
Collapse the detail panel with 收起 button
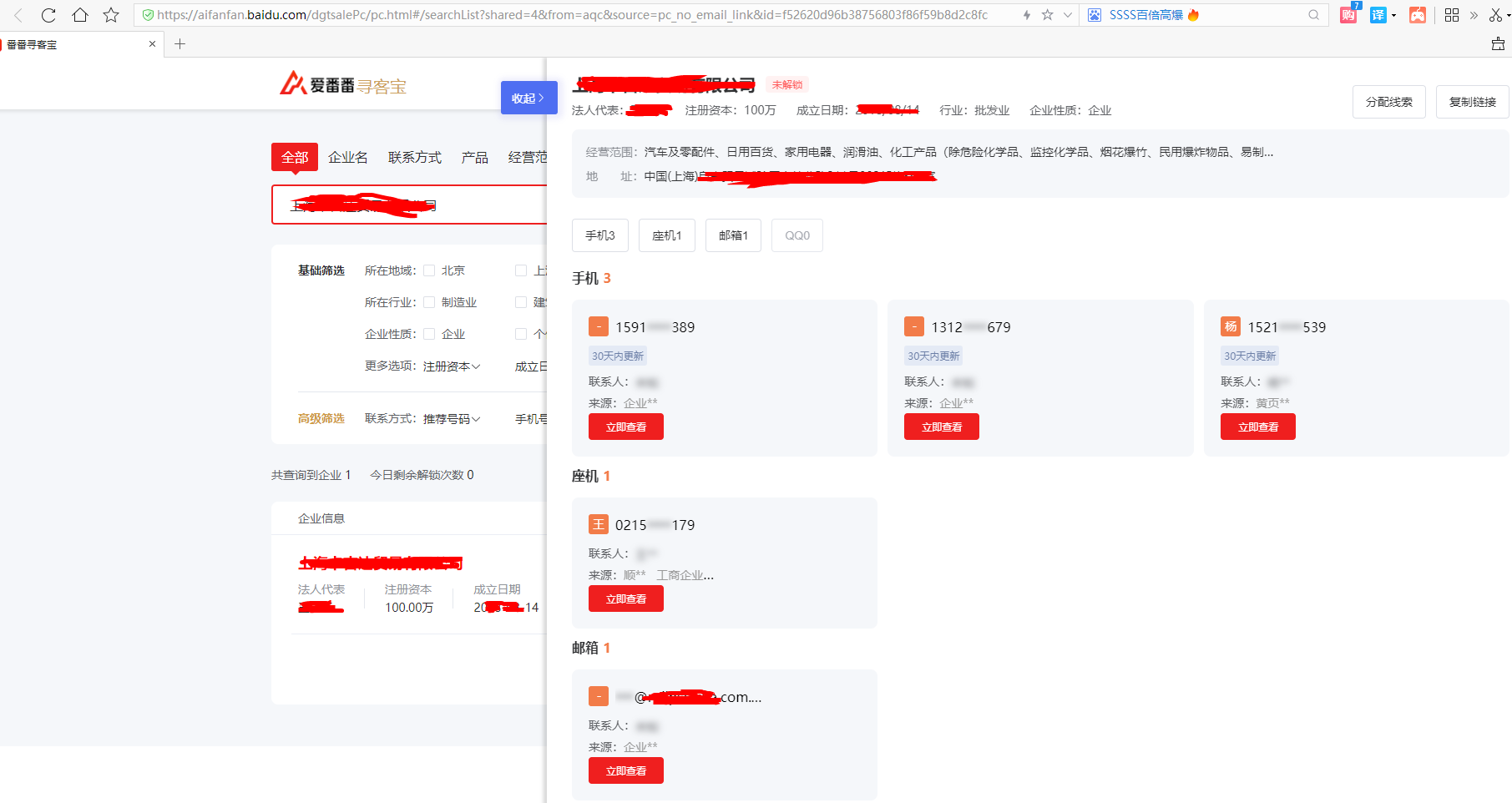pyautogui.click(x=528, y=98)
